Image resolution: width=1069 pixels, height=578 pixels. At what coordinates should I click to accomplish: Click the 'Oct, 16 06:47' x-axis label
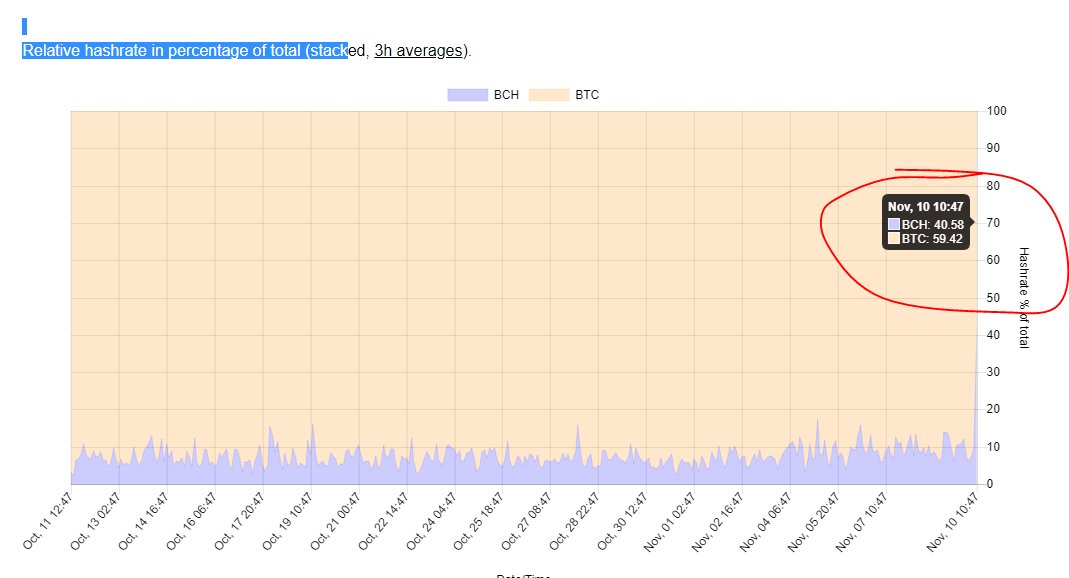point(191,521)
